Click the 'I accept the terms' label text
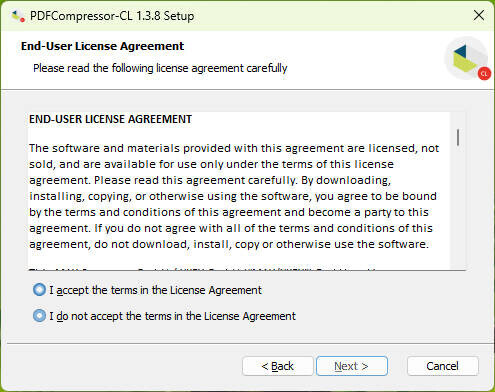This screenshot has width=495, height=392. pyautogui.click(x=155, y=290)
